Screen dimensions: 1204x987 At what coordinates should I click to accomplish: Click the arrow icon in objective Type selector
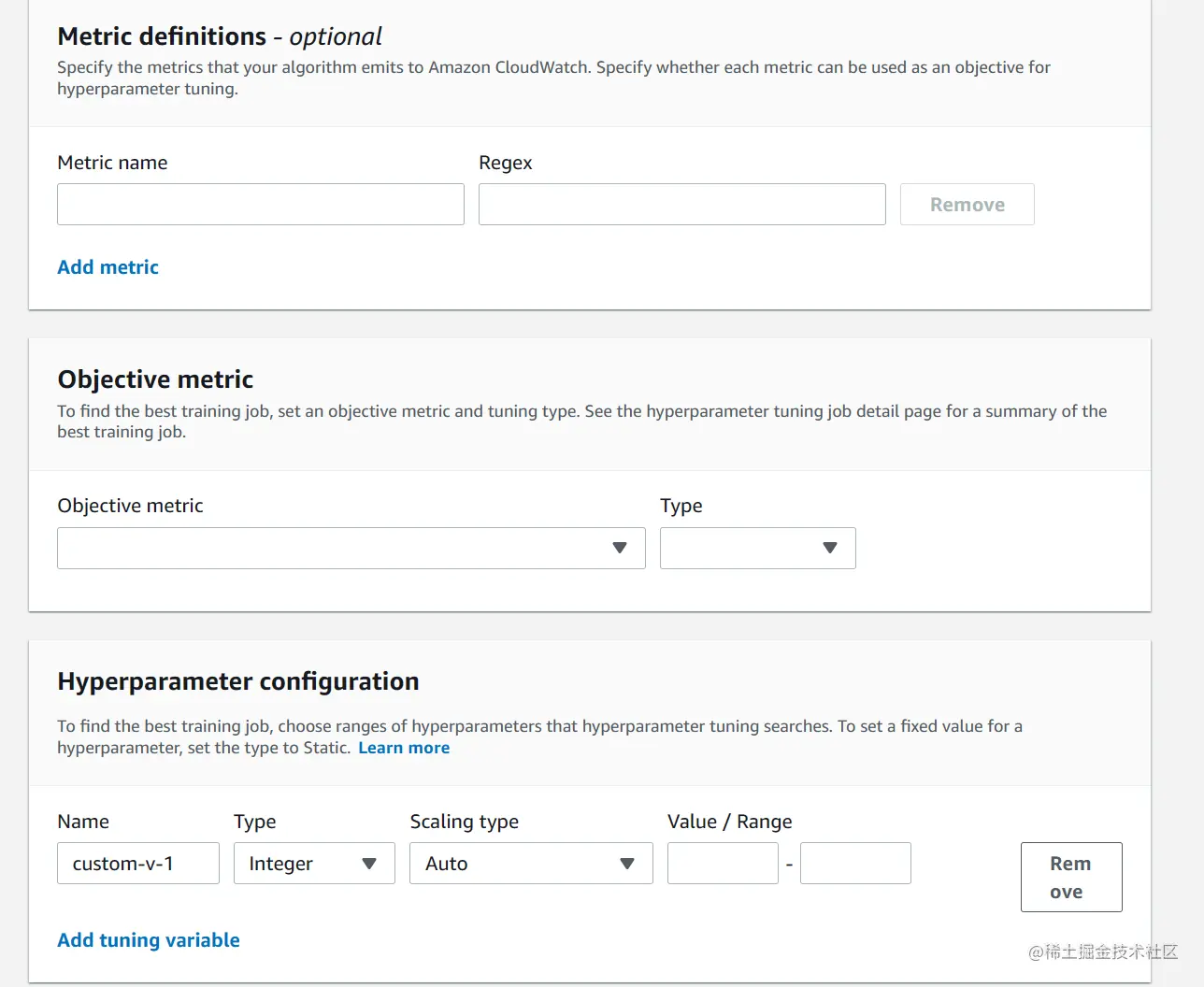(829, 548)
